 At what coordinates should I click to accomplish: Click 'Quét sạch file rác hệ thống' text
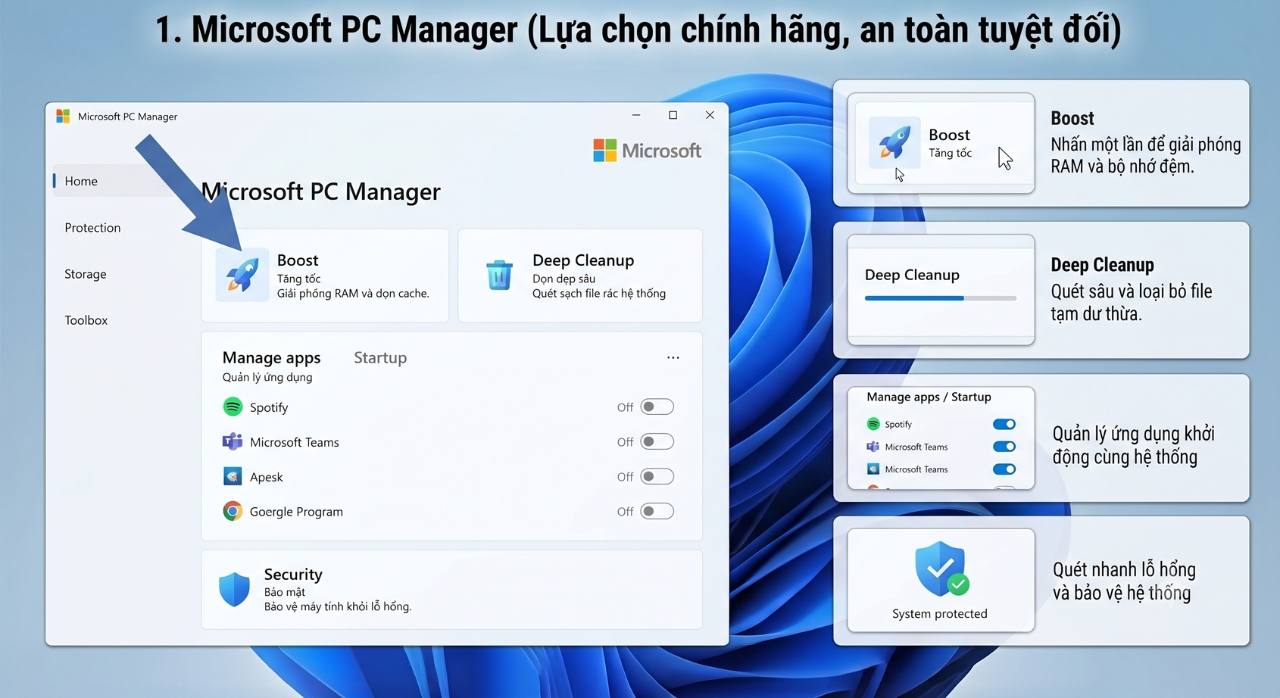point(599,294)
